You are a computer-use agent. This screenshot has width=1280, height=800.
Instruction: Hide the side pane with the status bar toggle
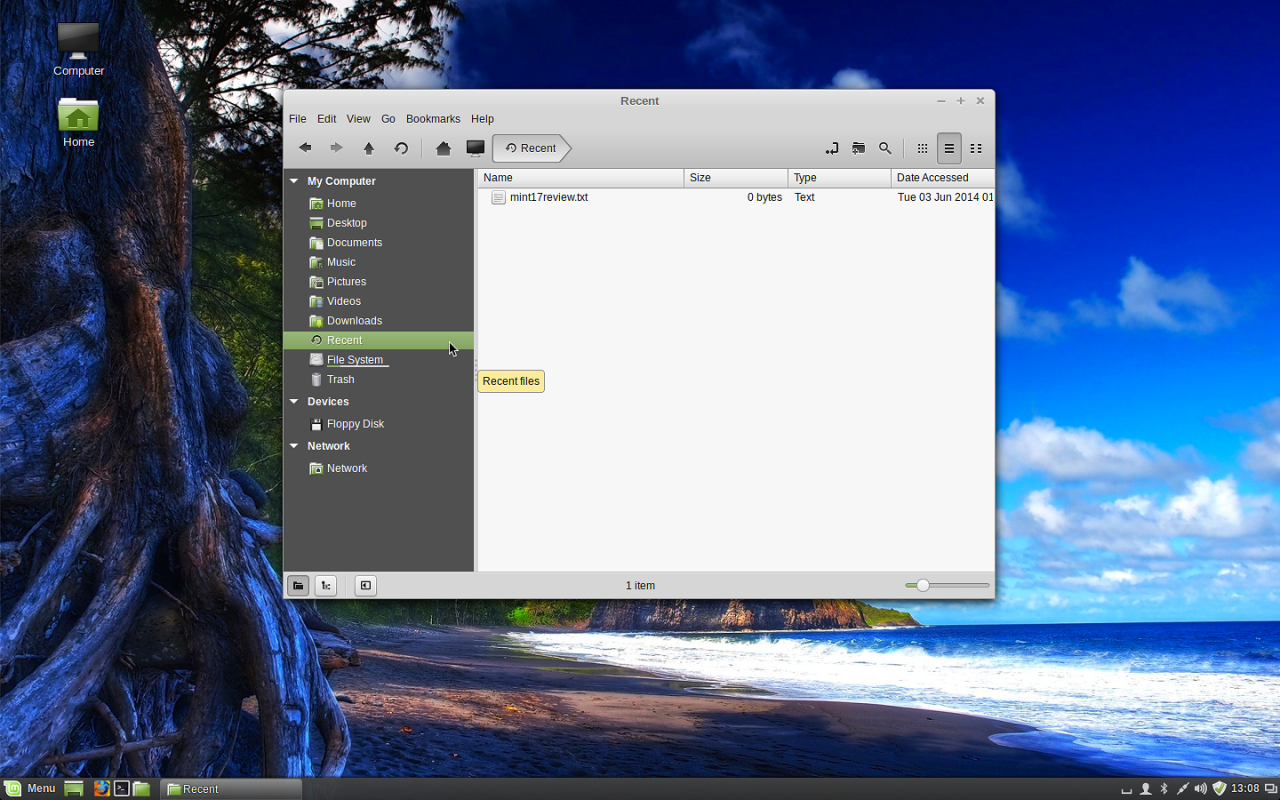[x=365, y=585]
